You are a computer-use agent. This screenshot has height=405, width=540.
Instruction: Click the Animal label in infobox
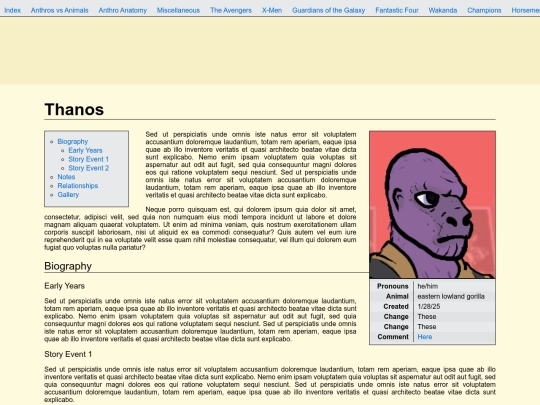click(x=397, y=297)
